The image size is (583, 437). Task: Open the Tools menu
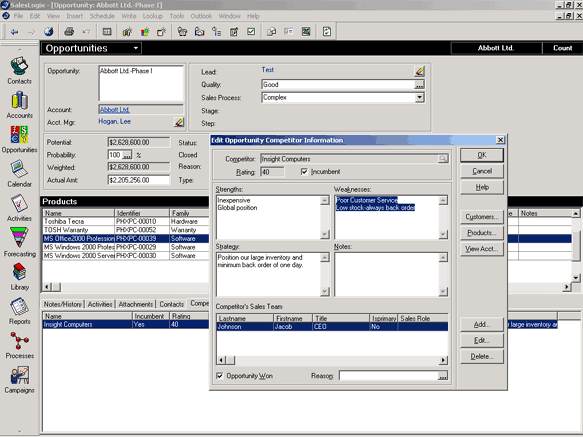[177, 16]
